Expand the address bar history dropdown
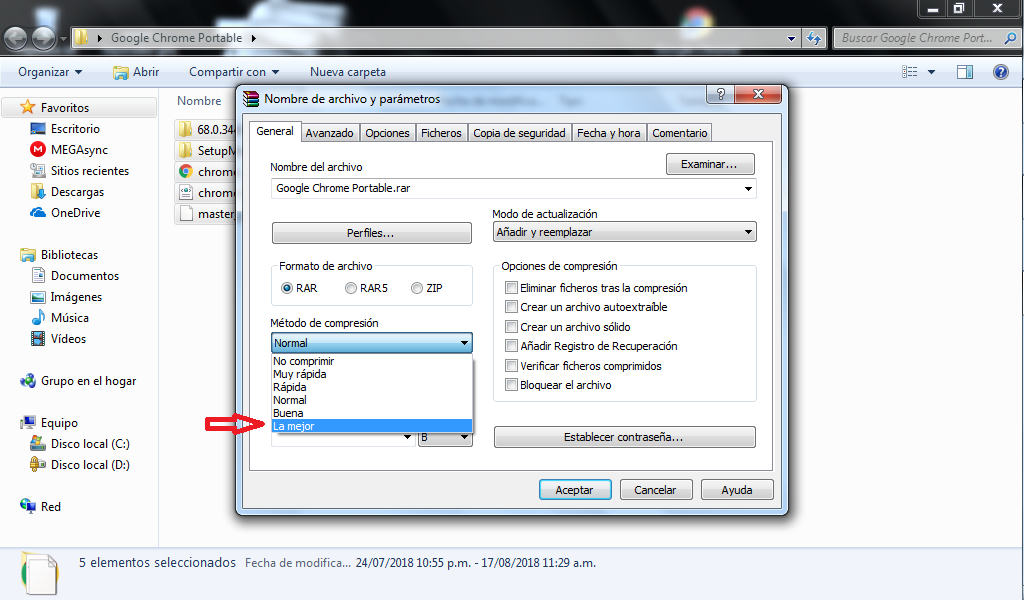 point(792,39)
